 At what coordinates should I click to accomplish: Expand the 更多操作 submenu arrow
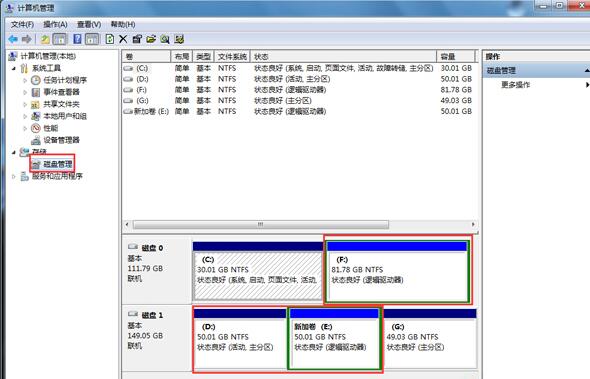[587, 85]
